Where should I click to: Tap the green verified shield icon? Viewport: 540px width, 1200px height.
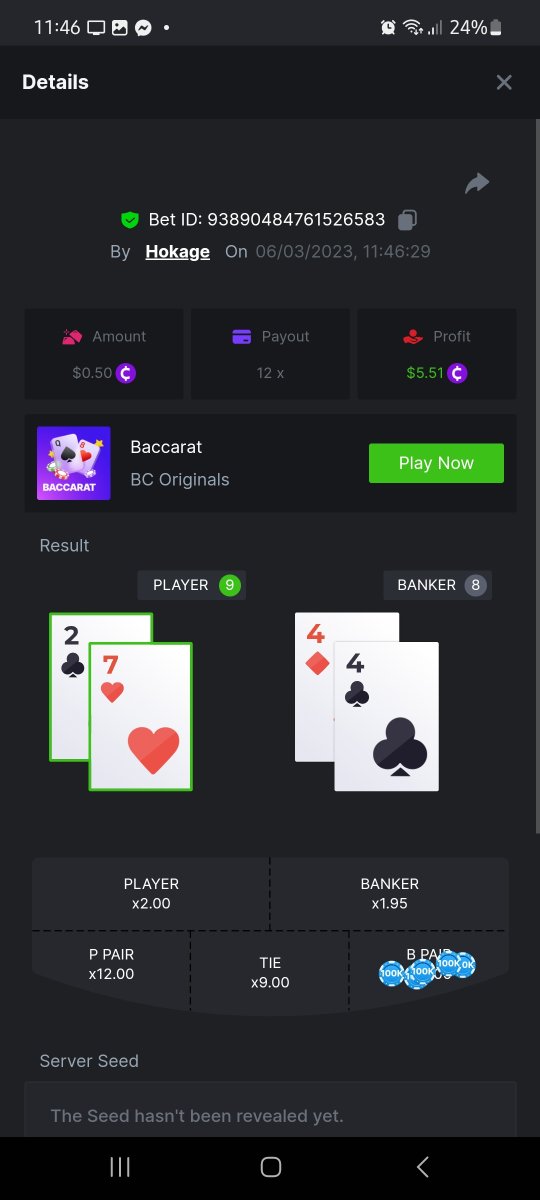(129, 219)
